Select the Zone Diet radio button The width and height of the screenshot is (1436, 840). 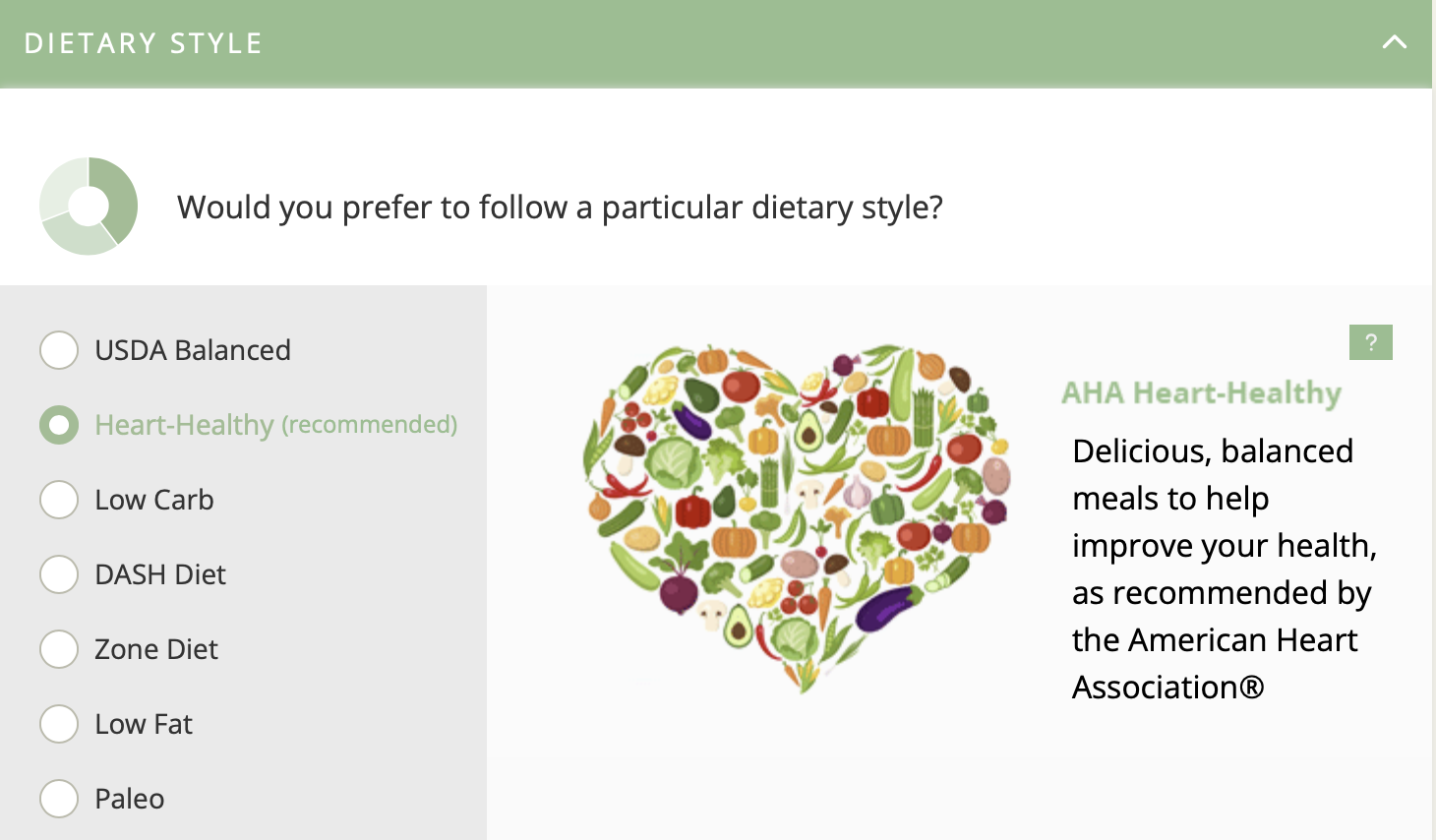(x=59, y=649)
